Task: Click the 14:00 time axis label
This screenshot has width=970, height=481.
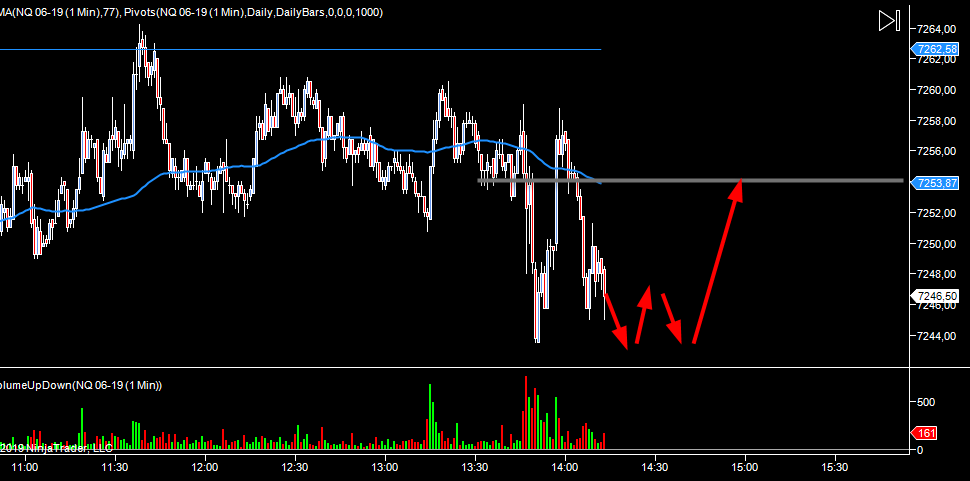Action: [565, 467]
